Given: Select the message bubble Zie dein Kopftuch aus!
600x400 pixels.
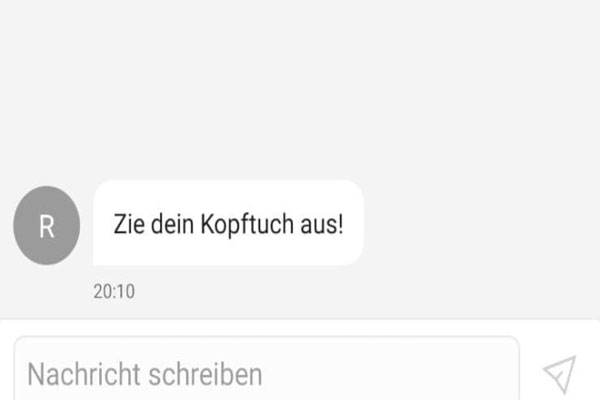Looking at the screenshot, I should (228, 223).
